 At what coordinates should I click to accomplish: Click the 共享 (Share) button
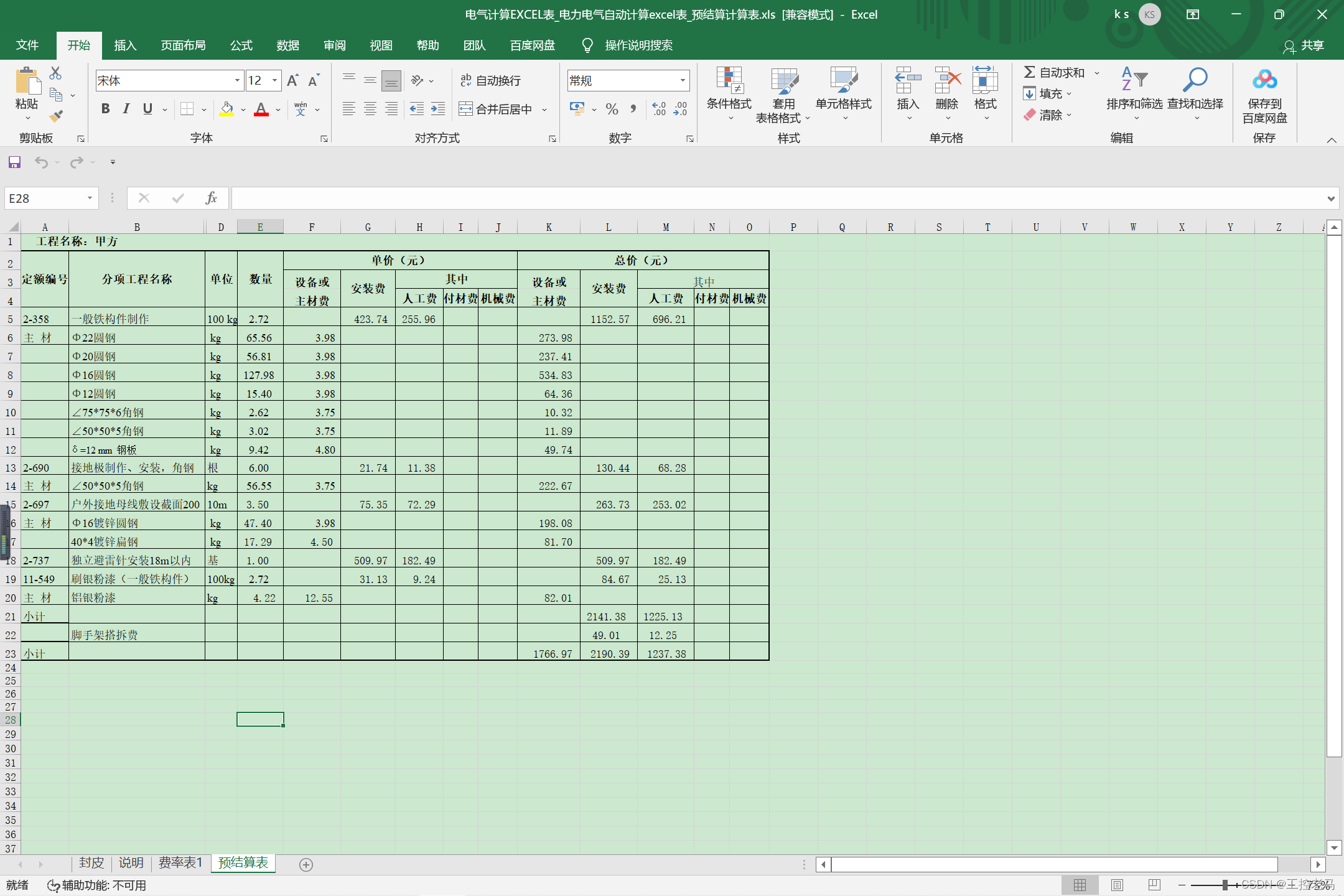(x=1304, y=45)
